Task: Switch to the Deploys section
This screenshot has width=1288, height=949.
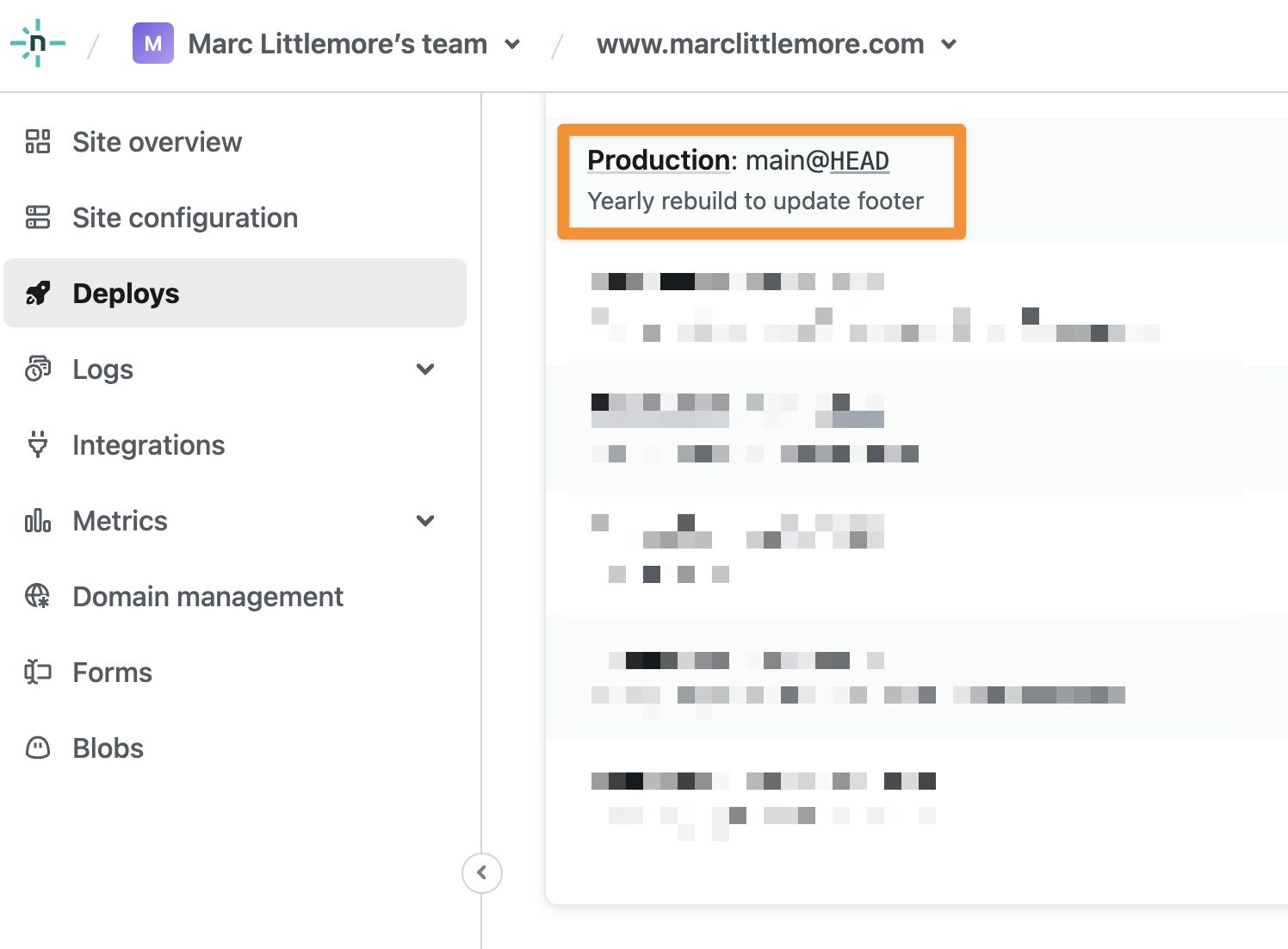Action: click(126, 293)
